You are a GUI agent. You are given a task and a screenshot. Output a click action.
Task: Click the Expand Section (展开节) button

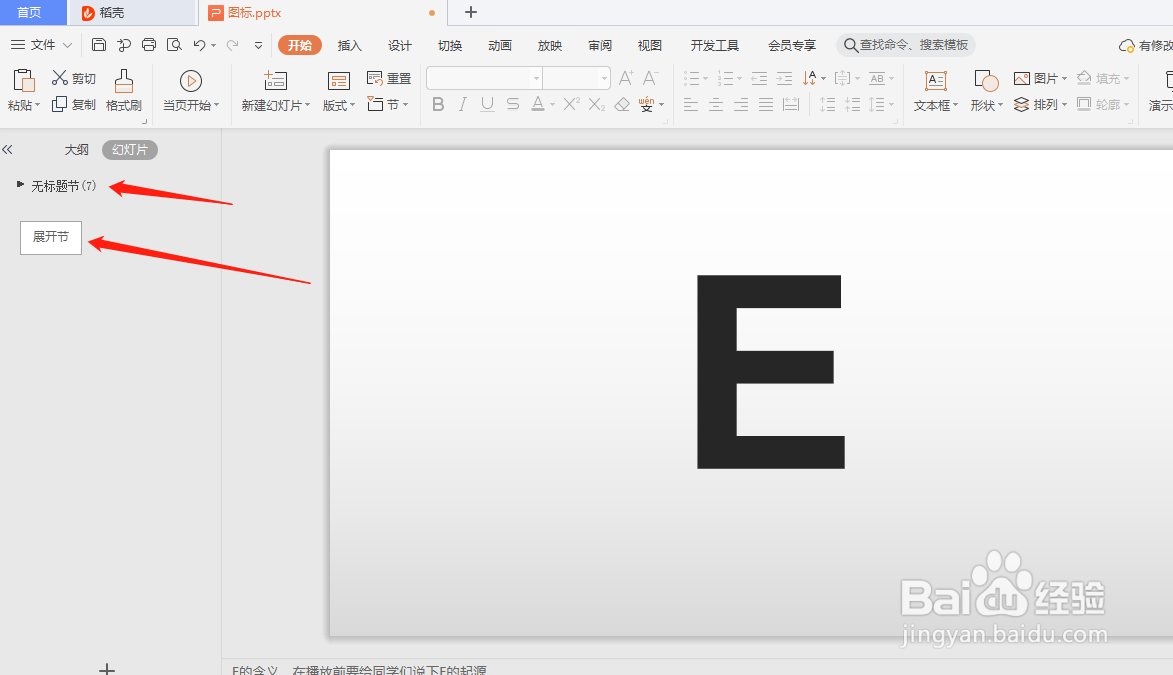pyautogui.click(x=51, y=237)
